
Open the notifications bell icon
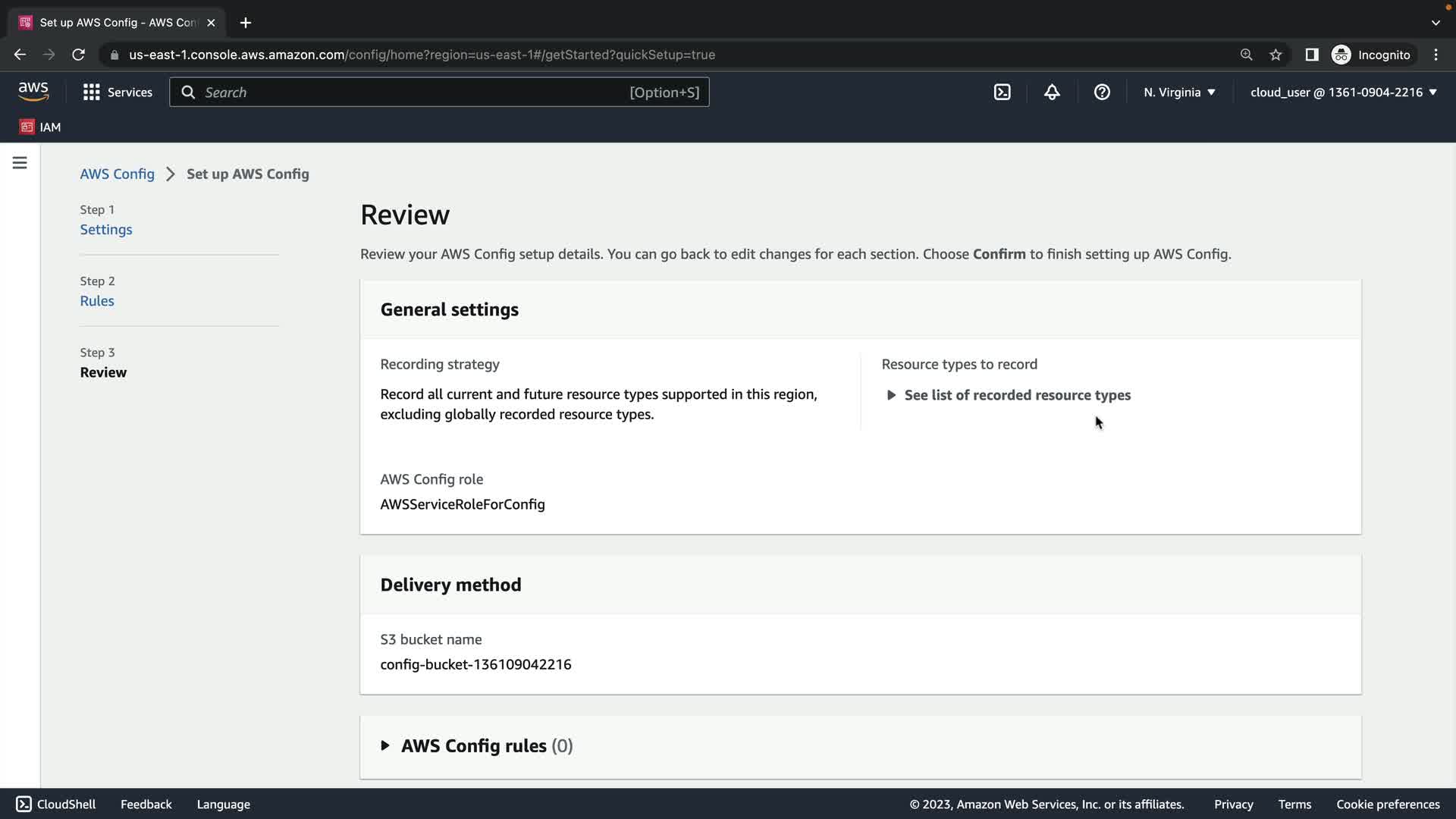(1052, 92)
